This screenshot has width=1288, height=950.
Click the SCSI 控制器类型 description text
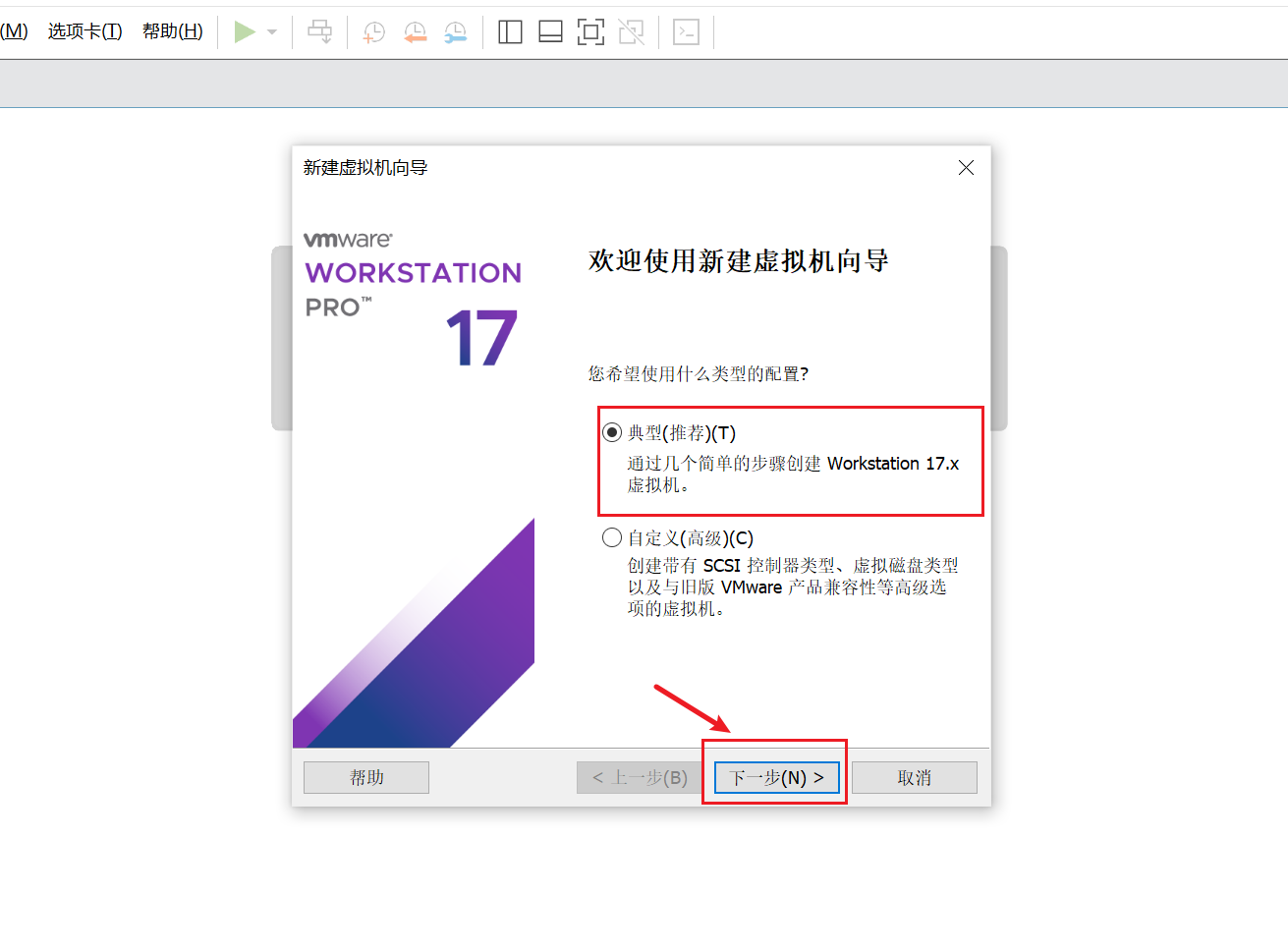tap(793, 587)
